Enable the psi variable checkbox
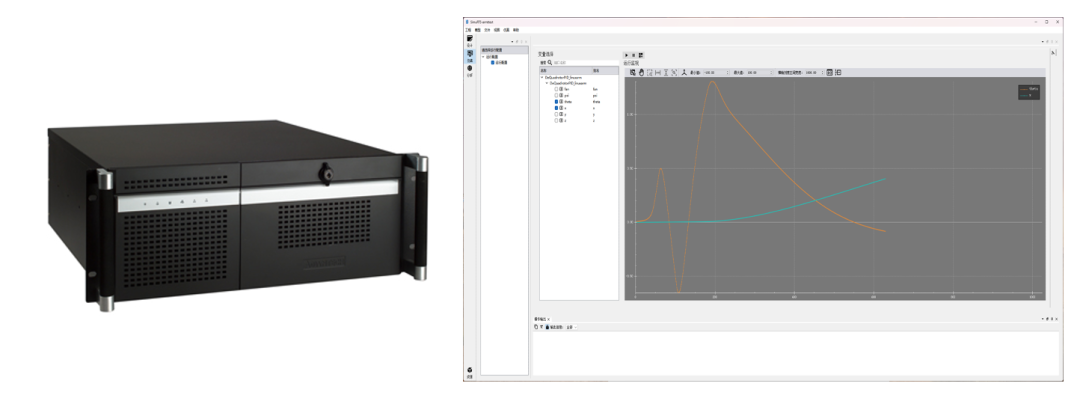 (x=557, y=95)
